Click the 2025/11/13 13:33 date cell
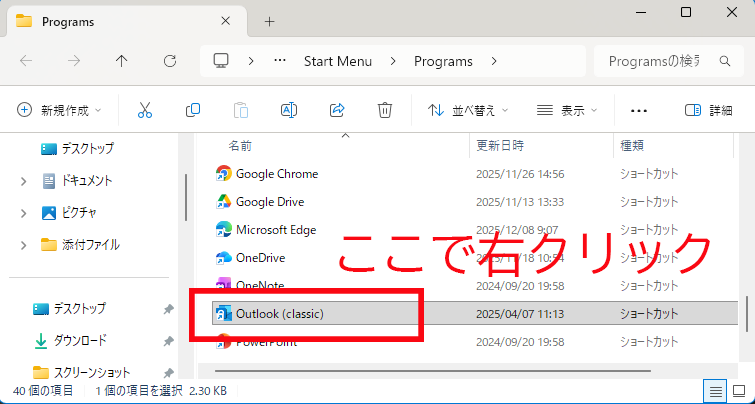The height and width of the screenshot is (404, 755). [x=520, y=202]
